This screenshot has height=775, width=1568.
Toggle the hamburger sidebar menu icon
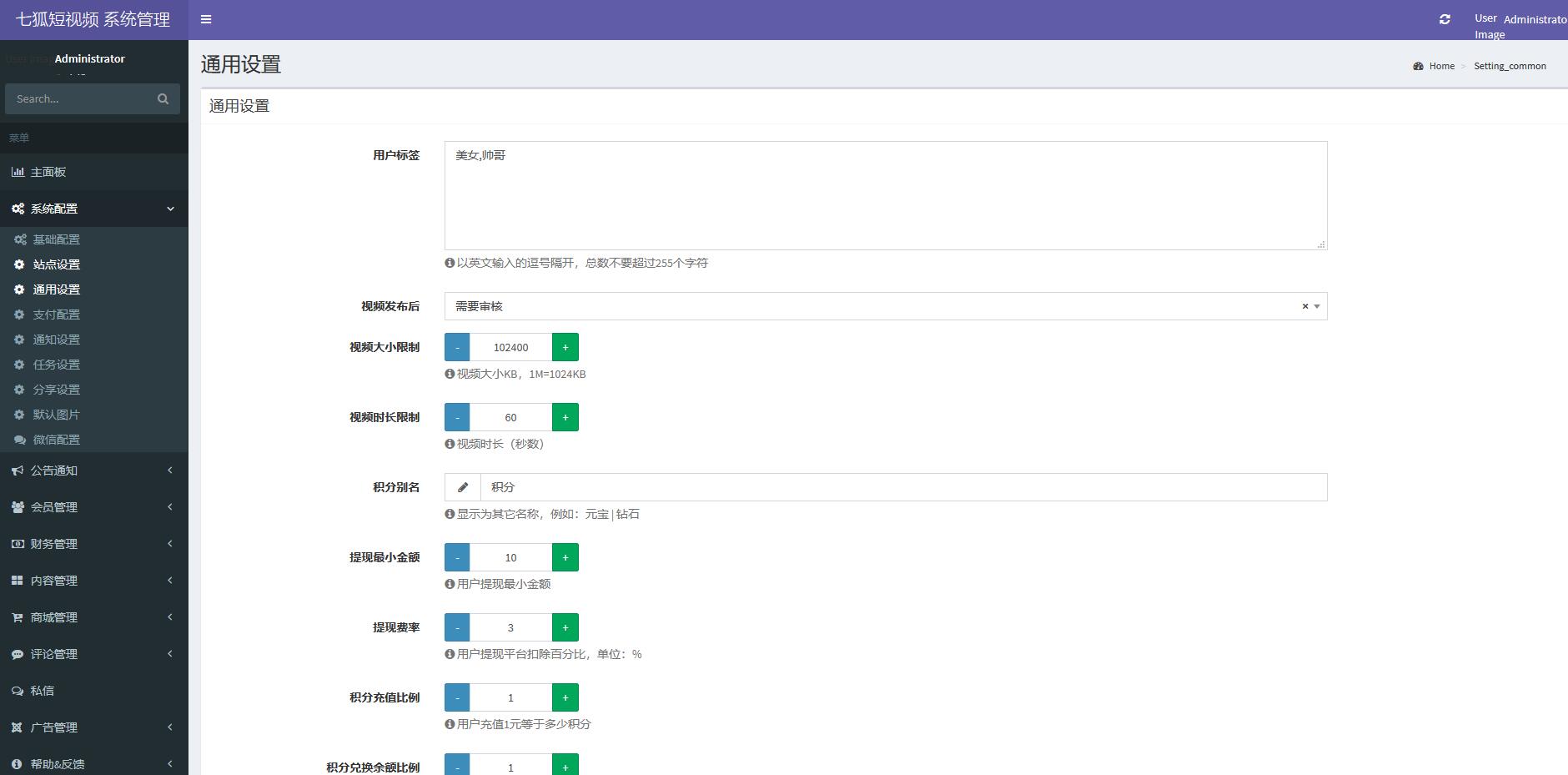(x=206, y=19)
